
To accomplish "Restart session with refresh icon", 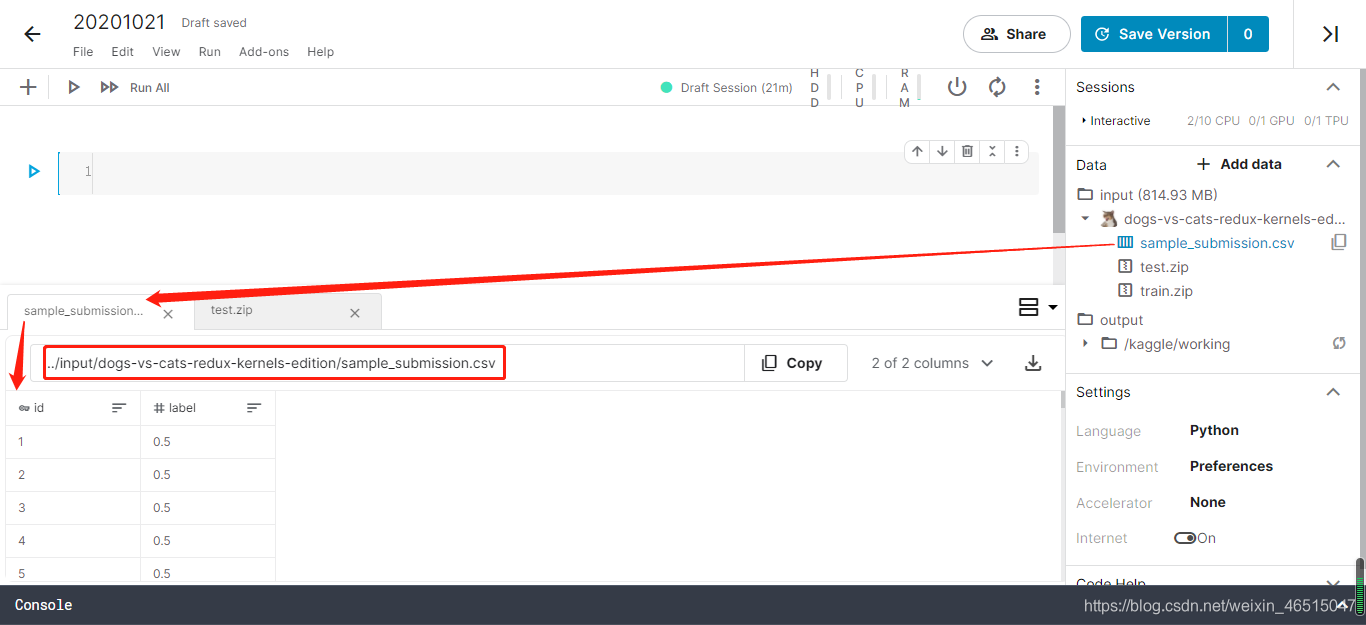I will click(997, 87).
